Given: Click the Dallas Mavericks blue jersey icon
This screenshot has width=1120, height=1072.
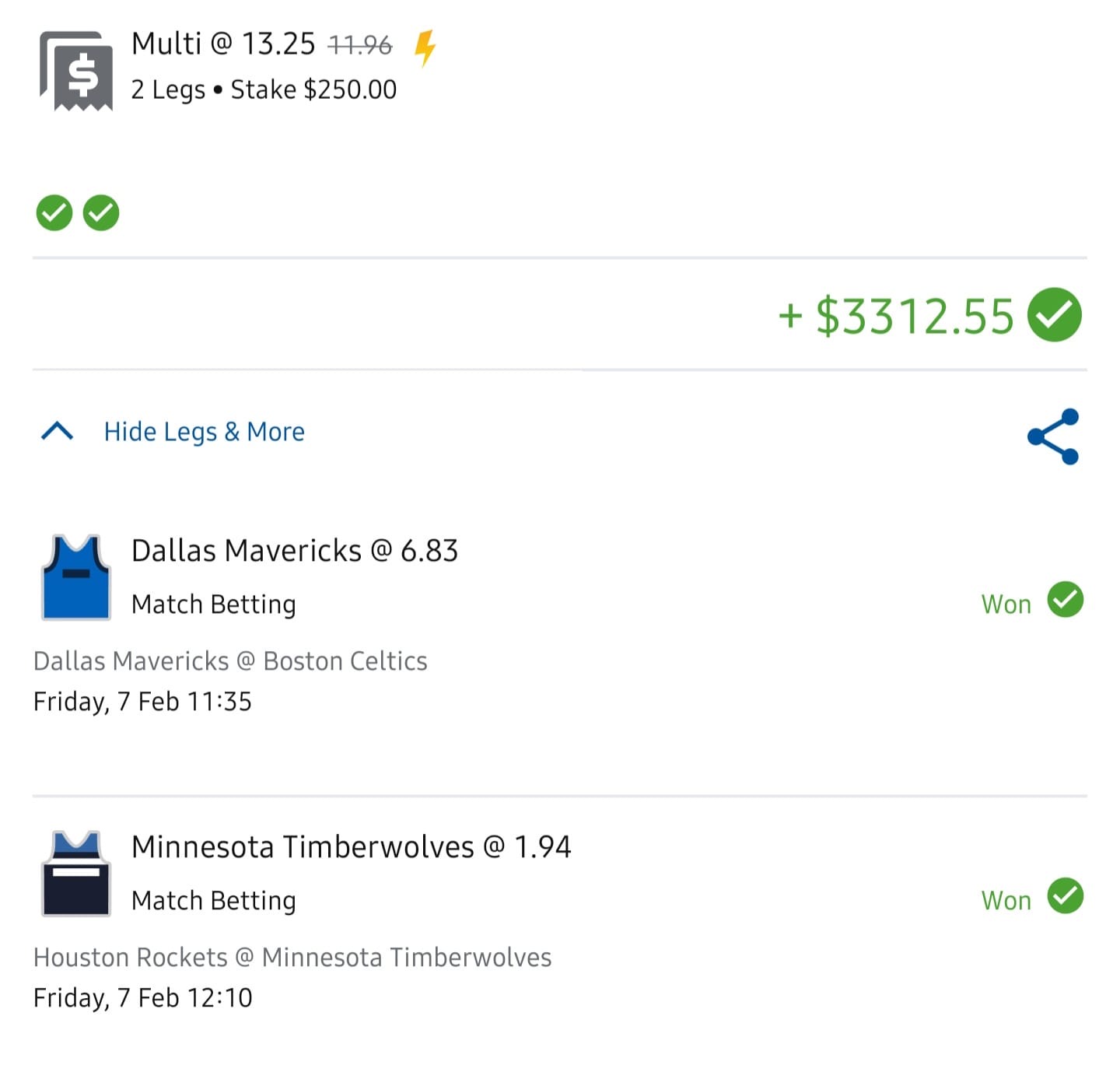Looking at the screenshot, I should [x=75, y=577].
